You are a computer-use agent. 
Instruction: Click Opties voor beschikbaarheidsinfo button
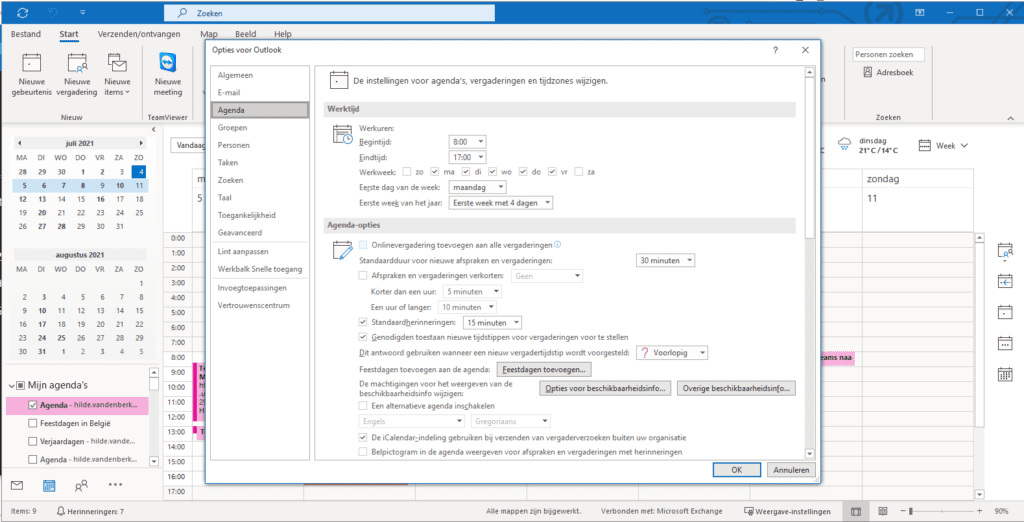tap(605, 388)
